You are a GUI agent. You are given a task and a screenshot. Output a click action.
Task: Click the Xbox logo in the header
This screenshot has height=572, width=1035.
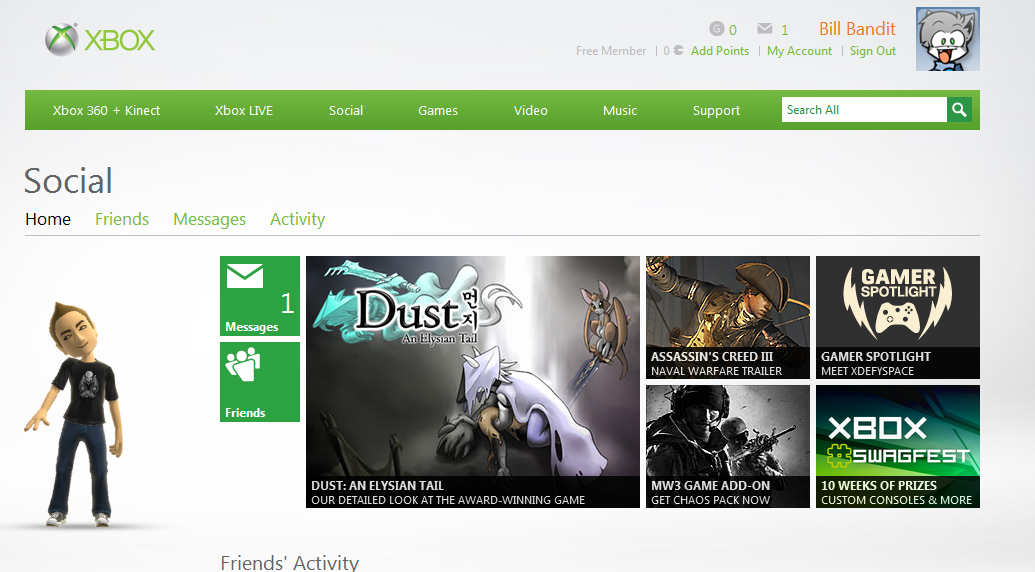click(100, 40)
